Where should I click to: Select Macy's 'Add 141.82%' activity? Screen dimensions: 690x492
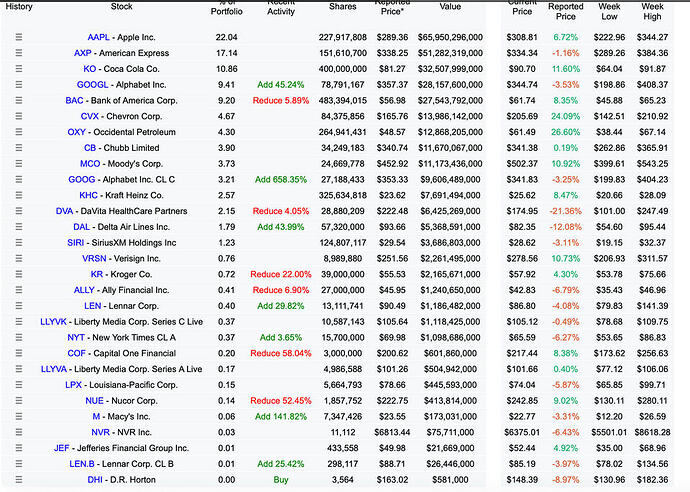(x=281, y=416)
